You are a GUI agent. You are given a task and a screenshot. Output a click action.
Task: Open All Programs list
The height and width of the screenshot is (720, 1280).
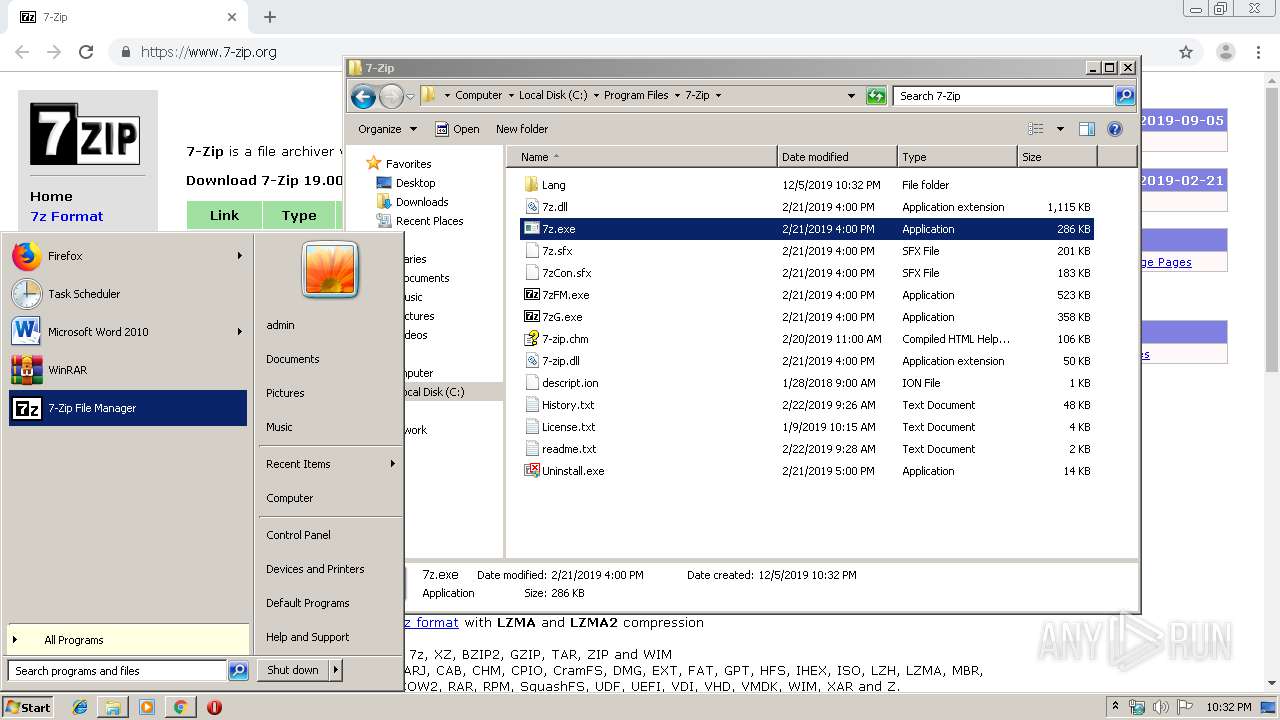coord(127,640)
